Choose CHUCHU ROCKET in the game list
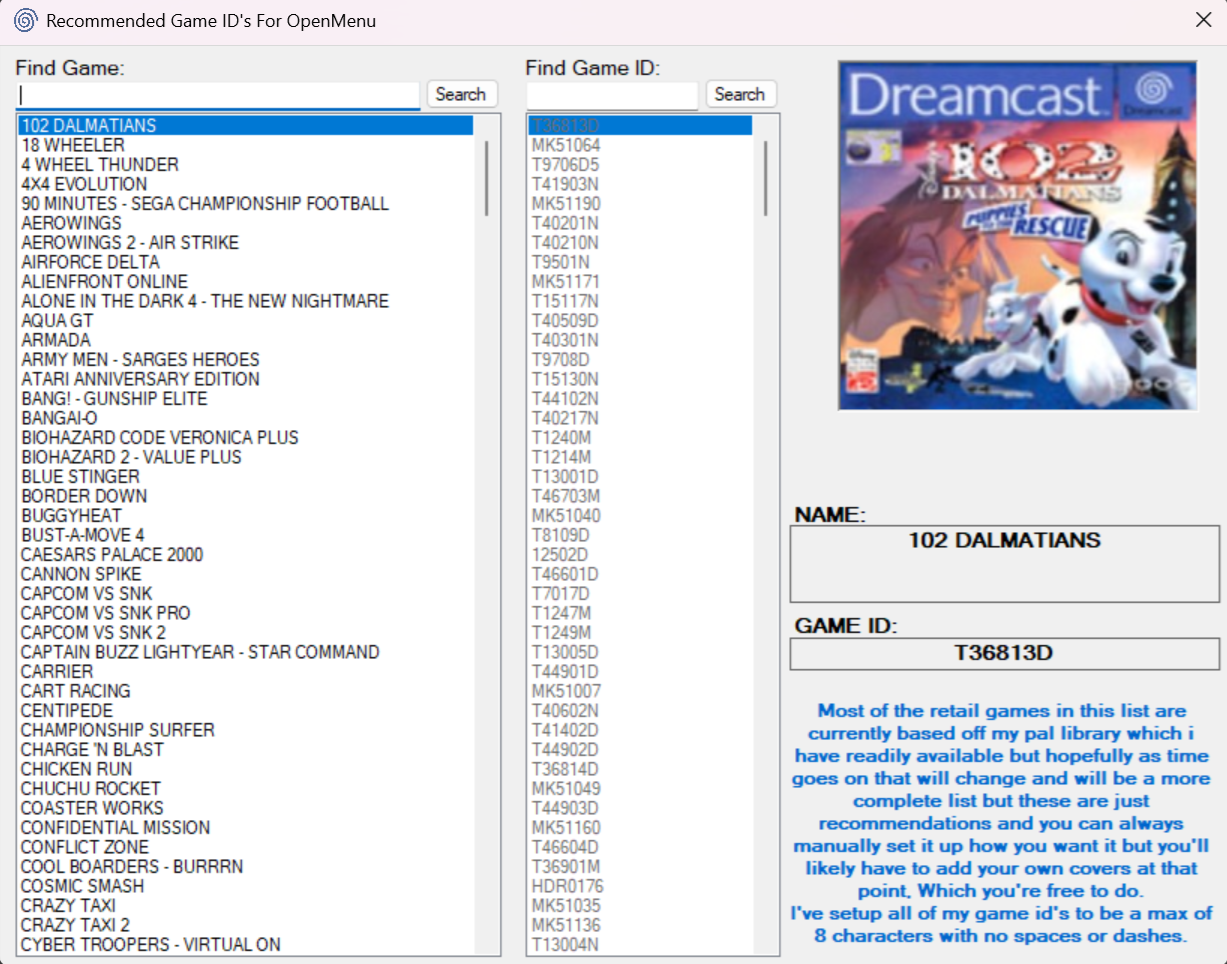Screen dimensions: 1227x964 (91, 788)
